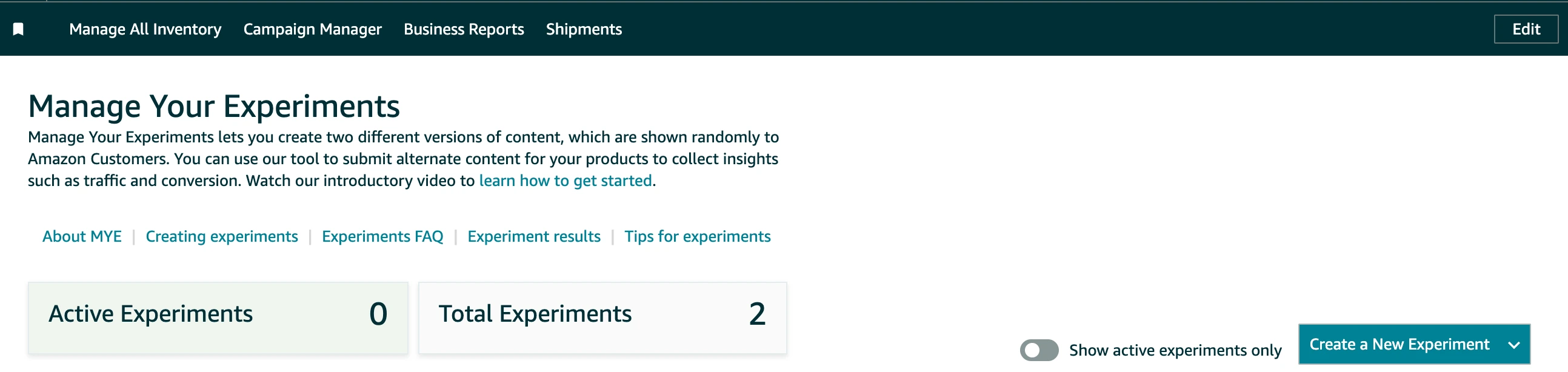Expand the Create a New Experiment dropdown chevron
This screenshot has width=1568, height=372.
click(1513, 345)
